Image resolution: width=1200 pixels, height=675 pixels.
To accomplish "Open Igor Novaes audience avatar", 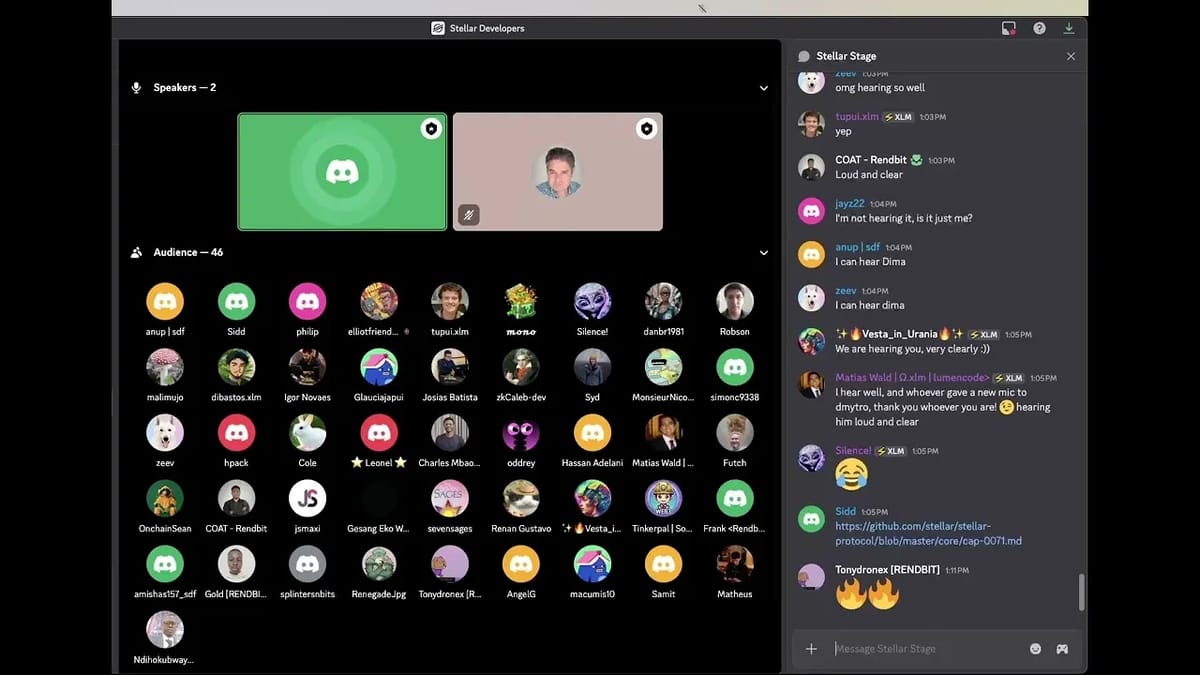I will 307,367.
